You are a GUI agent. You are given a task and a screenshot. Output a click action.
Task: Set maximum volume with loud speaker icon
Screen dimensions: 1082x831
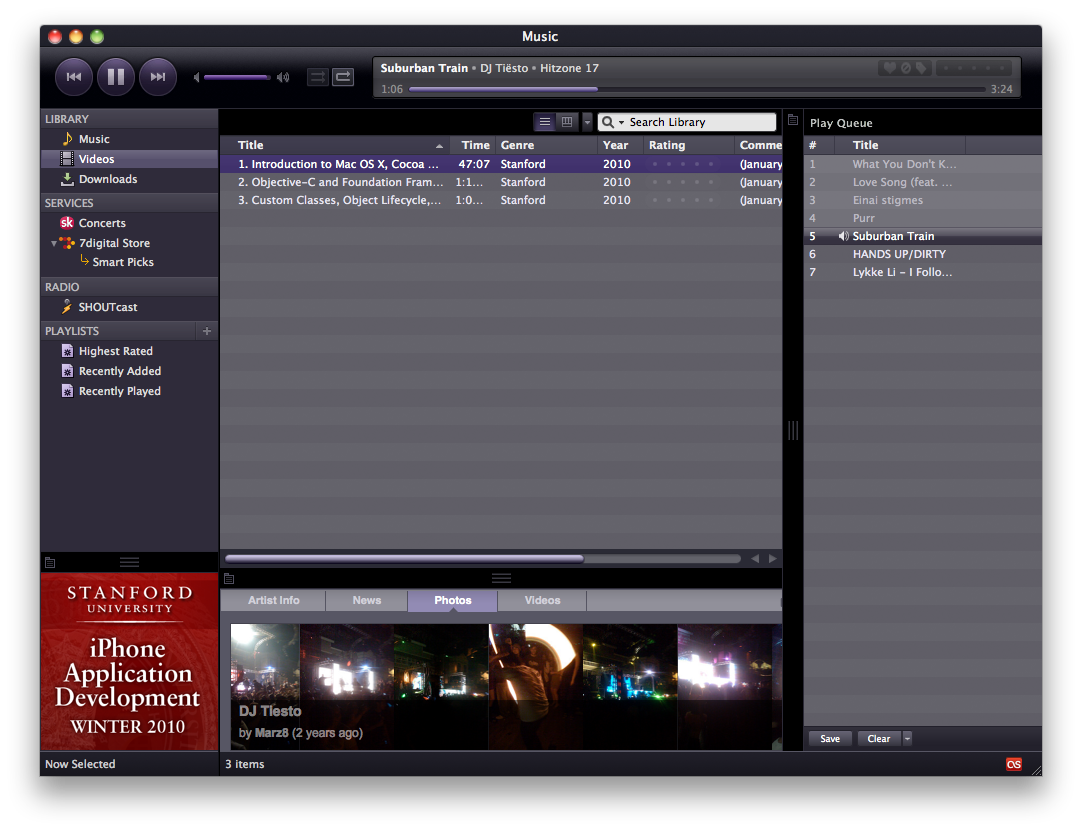point(283,77)
